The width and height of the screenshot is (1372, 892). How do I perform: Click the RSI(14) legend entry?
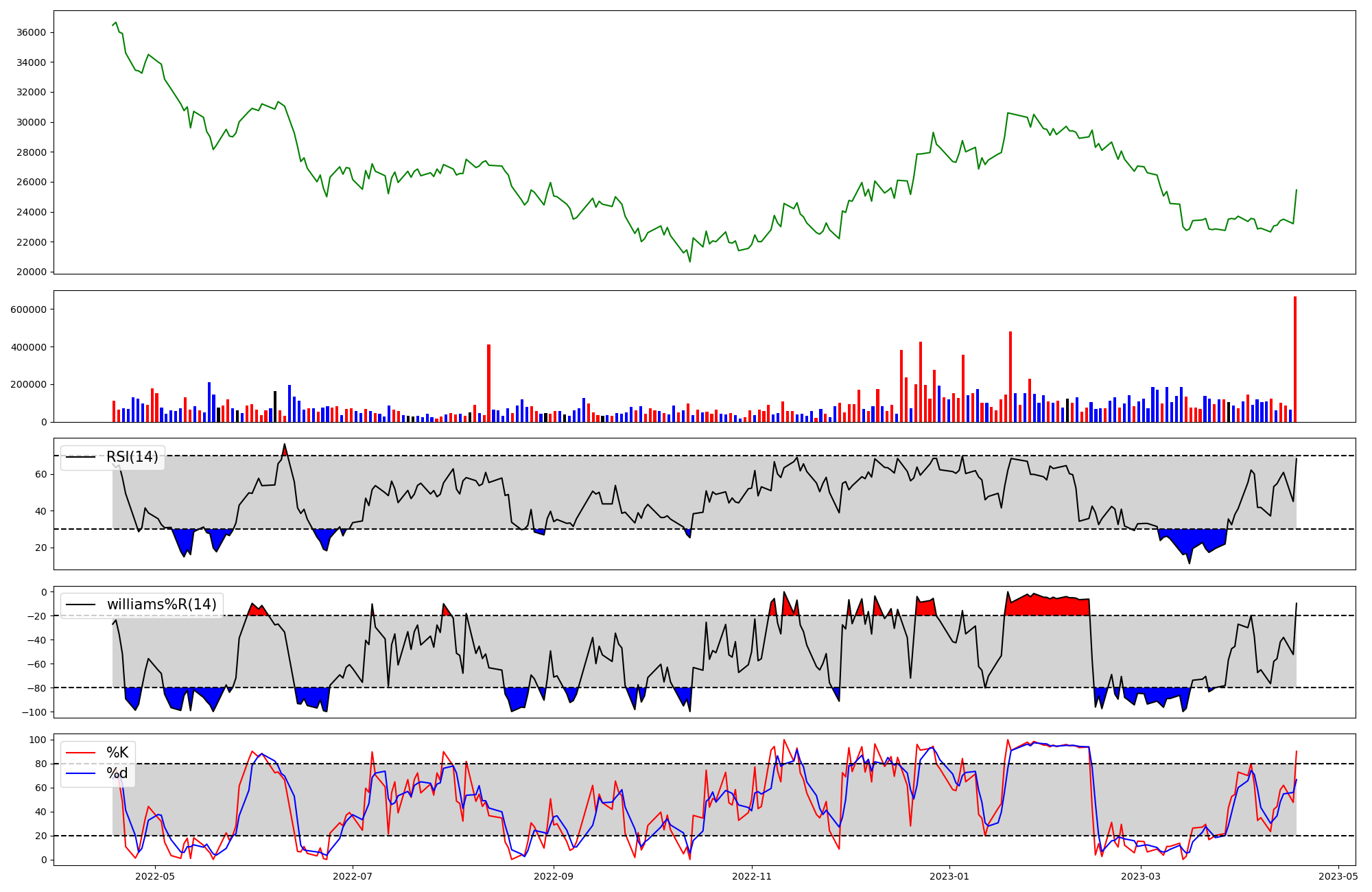132,457
